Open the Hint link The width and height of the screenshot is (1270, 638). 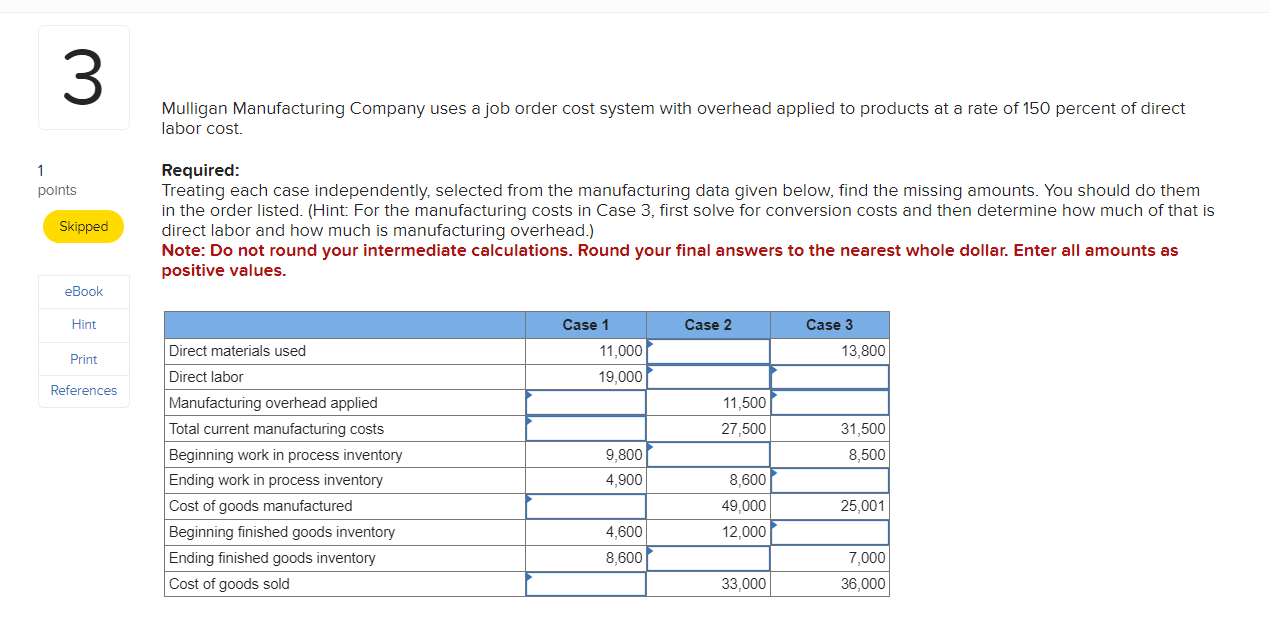pyautogui.click(x=84, y=324)
